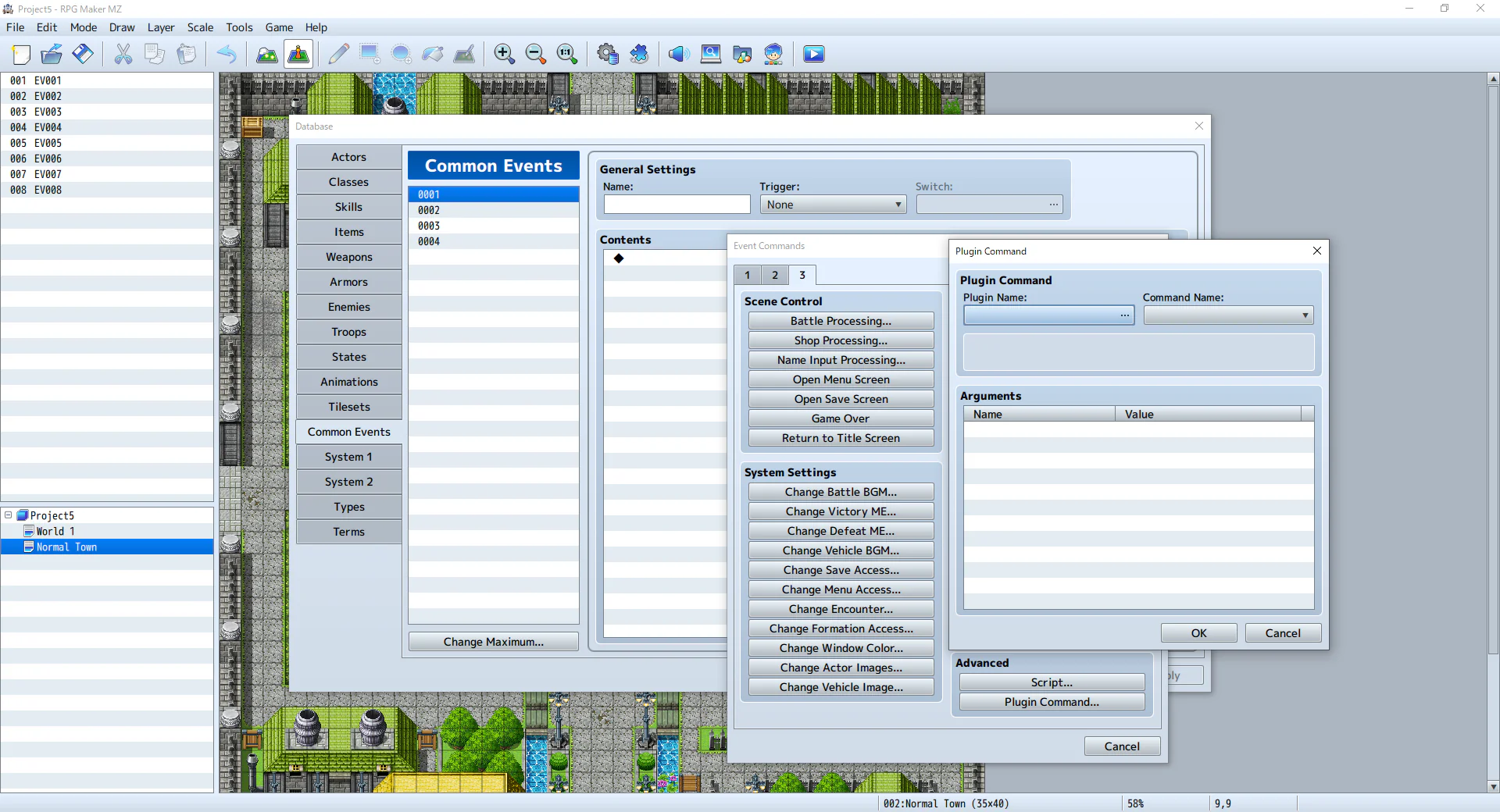
Task: Click the Open Project folder icon
Action: (52, 54)
